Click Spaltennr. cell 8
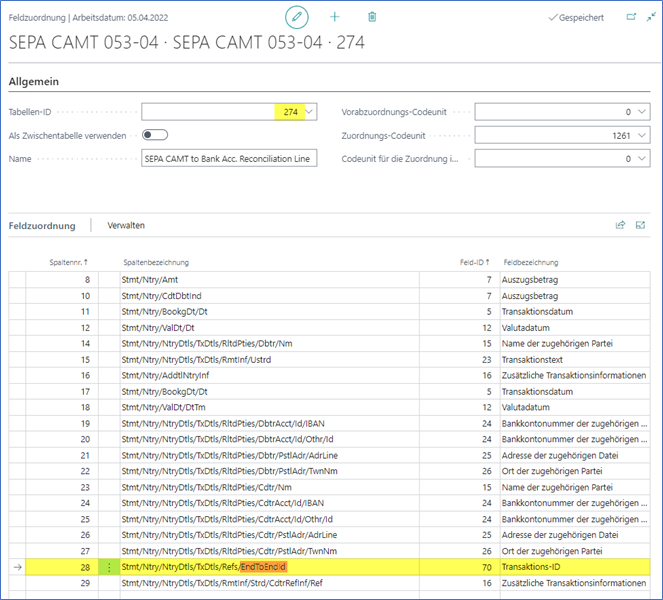 62,280
